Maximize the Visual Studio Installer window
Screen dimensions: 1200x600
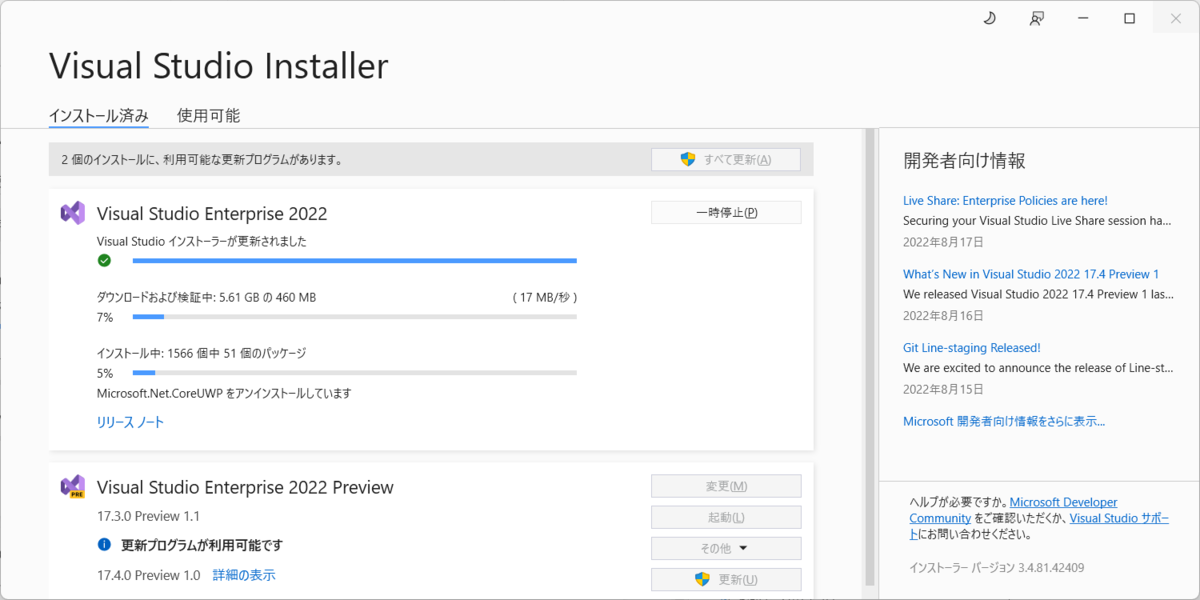pos(1130,18)
